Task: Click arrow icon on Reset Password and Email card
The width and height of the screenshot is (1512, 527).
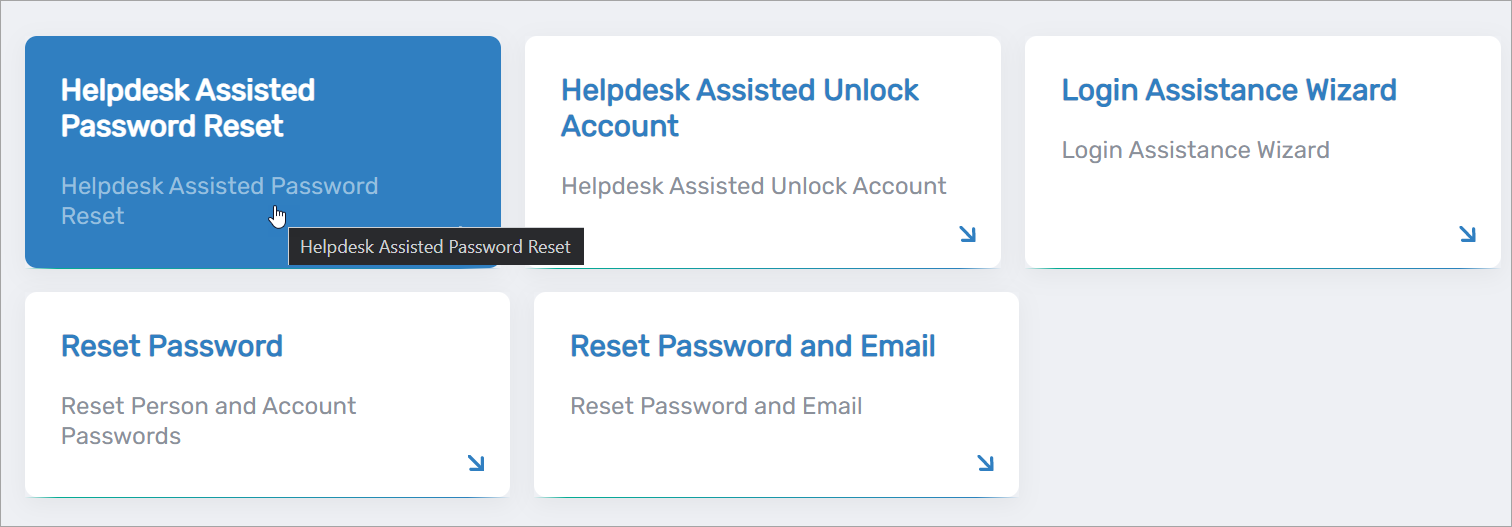Action: pyautogui.click(x=985, y=463)
